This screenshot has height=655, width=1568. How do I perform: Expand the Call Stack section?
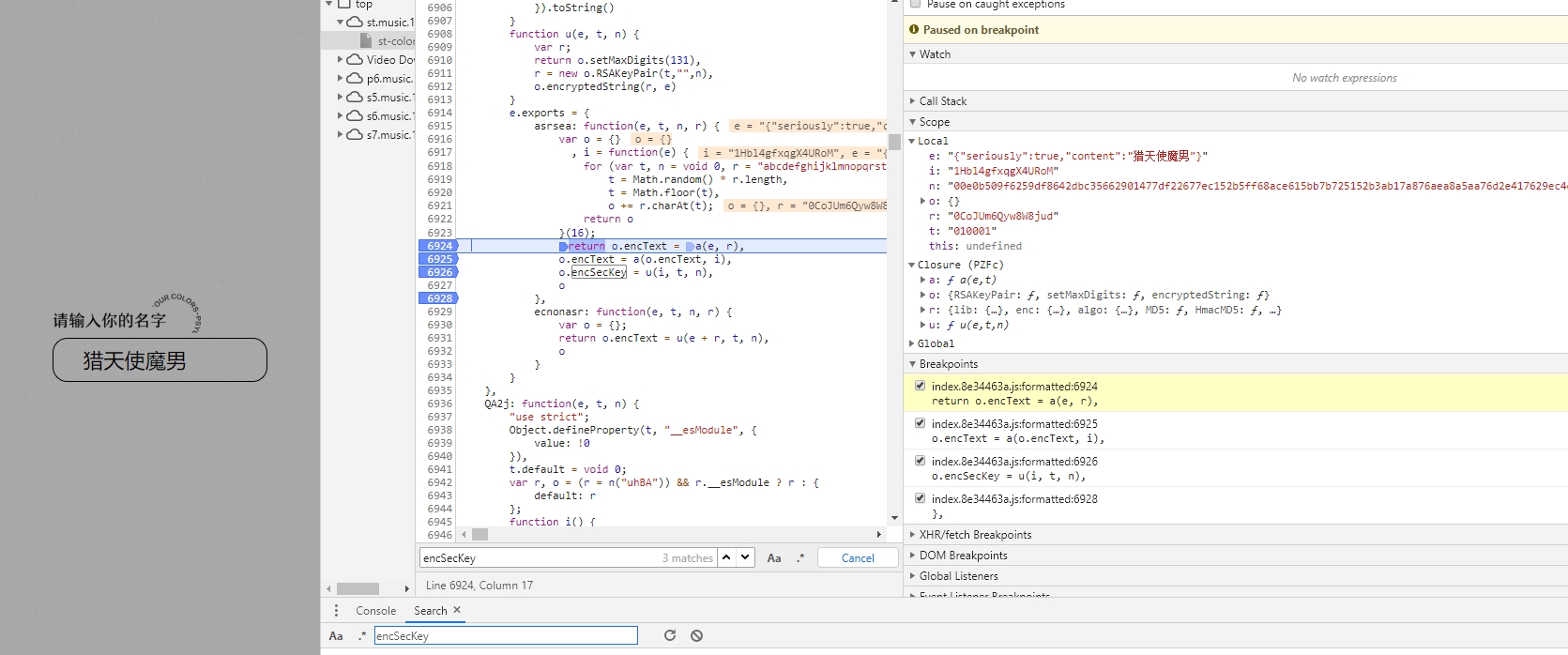[x=942, y=101]
